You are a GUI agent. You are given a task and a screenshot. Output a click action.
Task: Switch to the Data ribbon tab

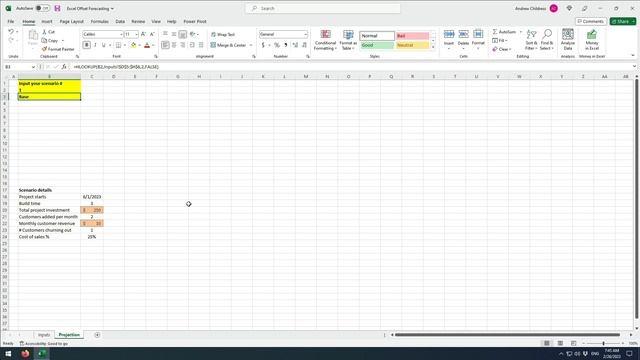click(120, 21)
